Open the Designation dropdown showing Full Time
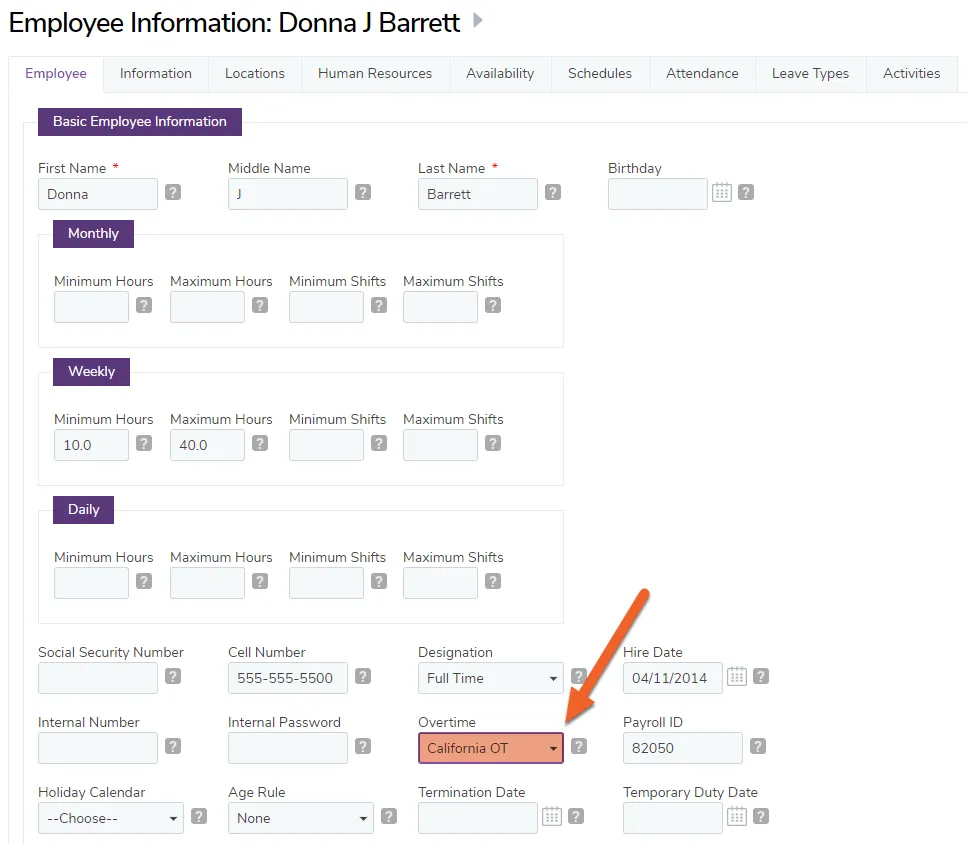967x844 pixels. tap(491, 678)
